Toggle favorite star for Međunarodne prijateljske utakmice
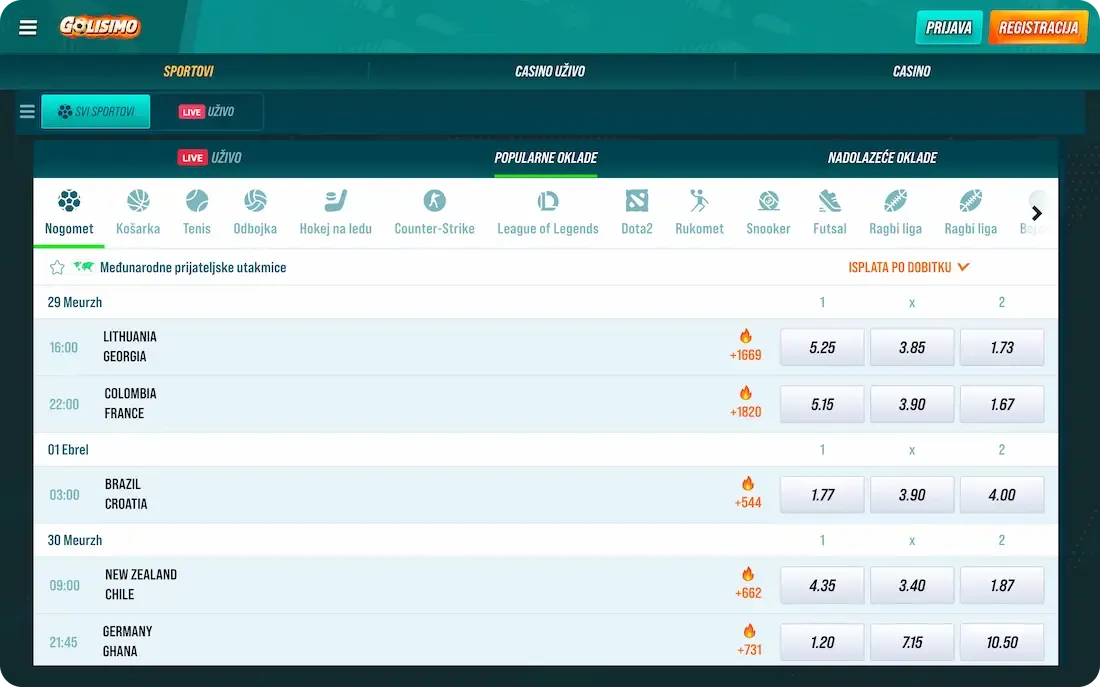This screenshot has width=1100, height=687. pyautogui.click(x=57, y=267)
